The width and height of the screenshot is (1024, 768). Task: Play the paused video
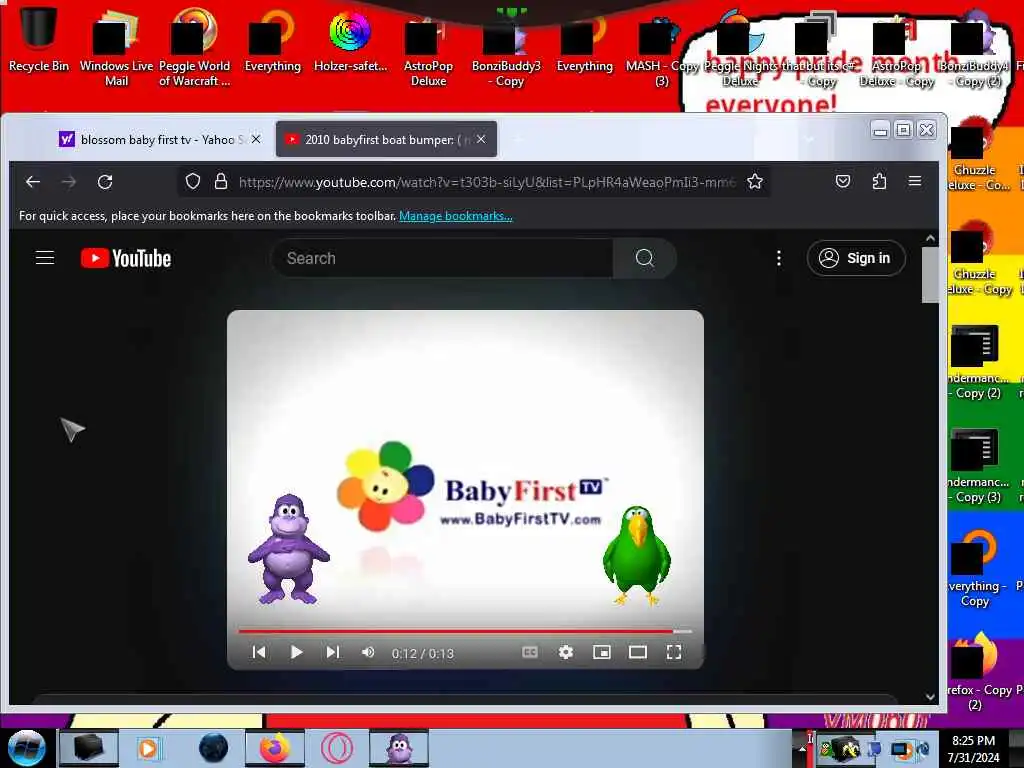click(296, 652)
